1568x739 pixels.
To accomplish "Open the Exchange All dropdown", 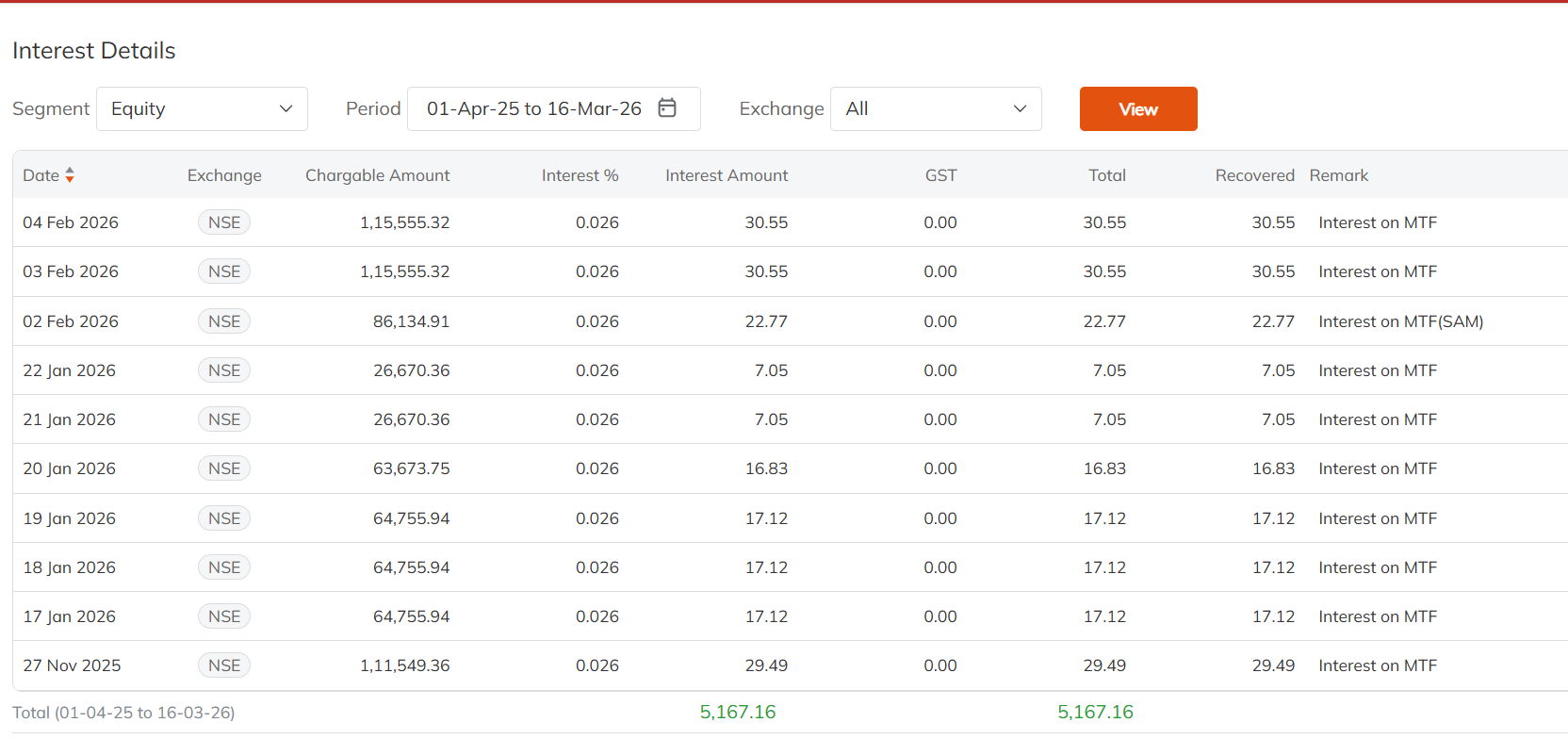I will (935, 109).
